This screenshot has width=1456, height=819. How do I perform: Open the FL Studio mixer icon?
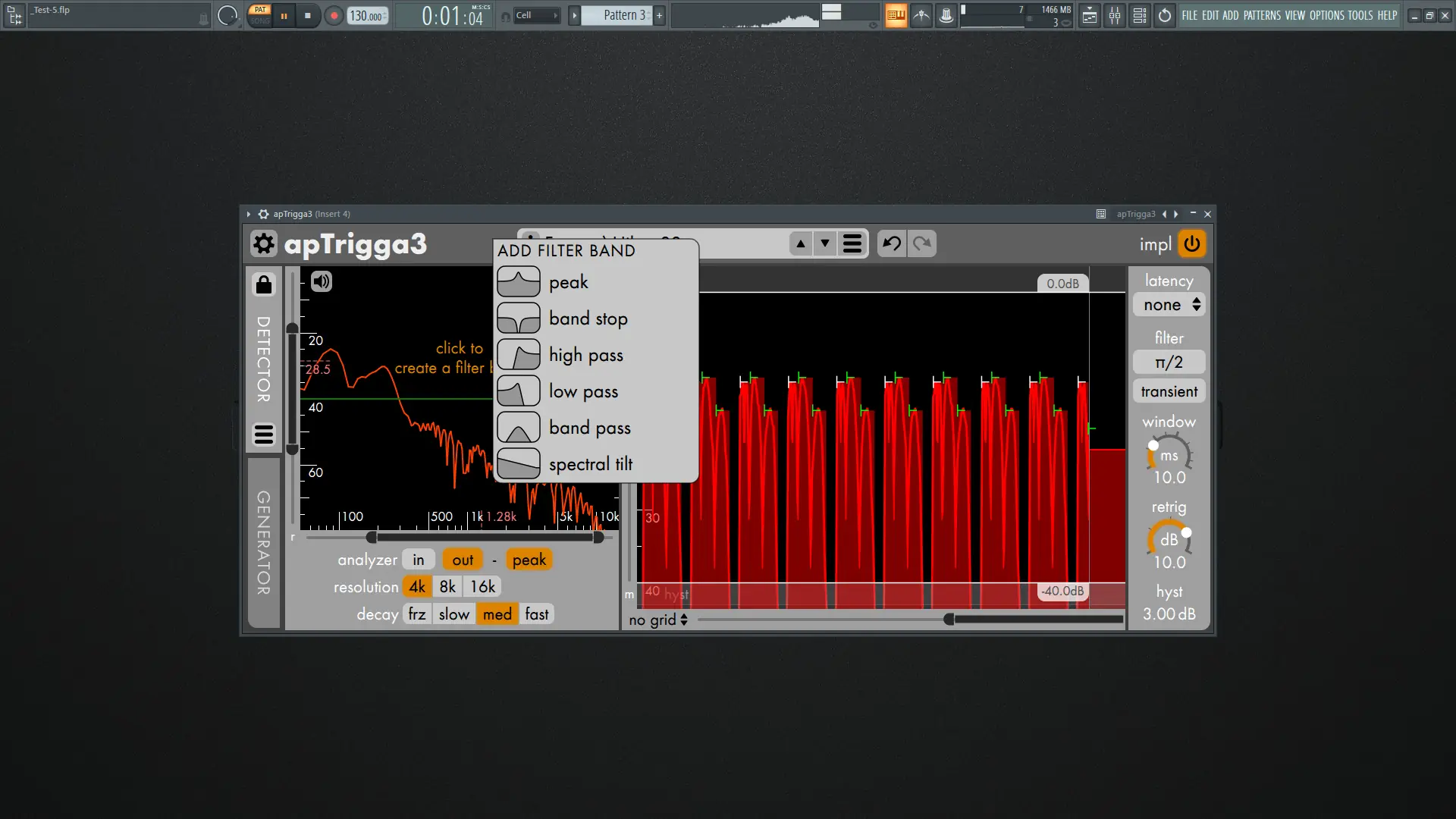point(1115,15)
